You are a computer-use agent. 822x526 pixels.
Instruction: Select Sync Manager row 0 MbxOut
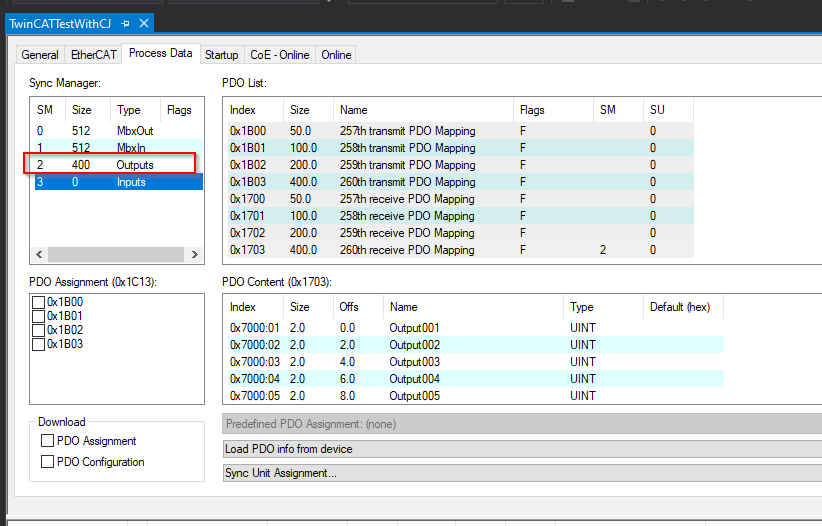pyautogui.click(x=118, y=131)
